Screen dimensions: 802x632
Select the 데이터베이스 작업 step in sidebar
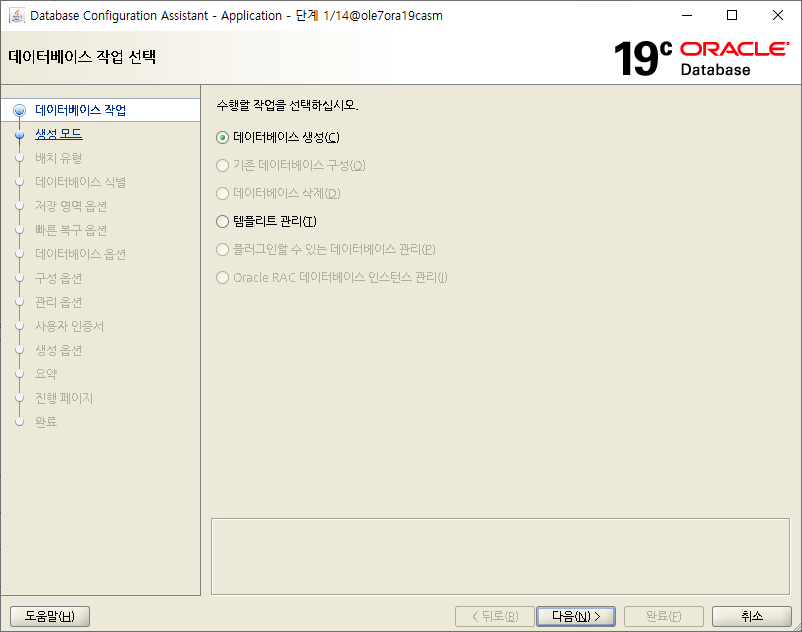pyautogui.click(x=80, y=110)
